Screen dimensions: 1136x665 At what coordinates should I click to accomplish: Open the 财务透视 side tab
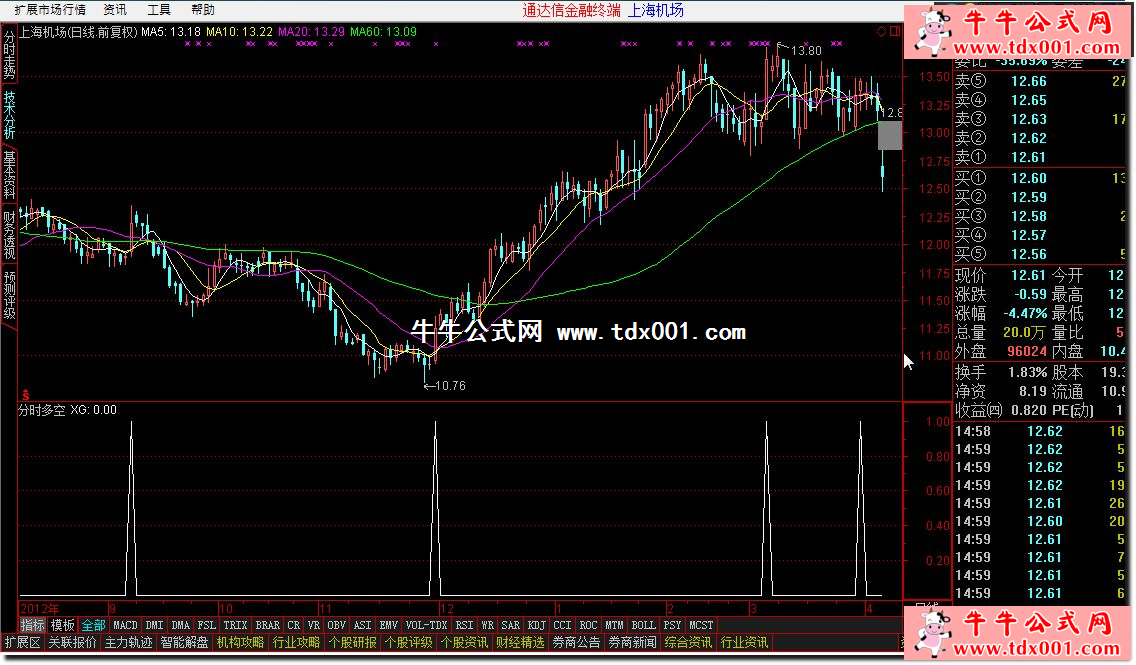[9, 234]
